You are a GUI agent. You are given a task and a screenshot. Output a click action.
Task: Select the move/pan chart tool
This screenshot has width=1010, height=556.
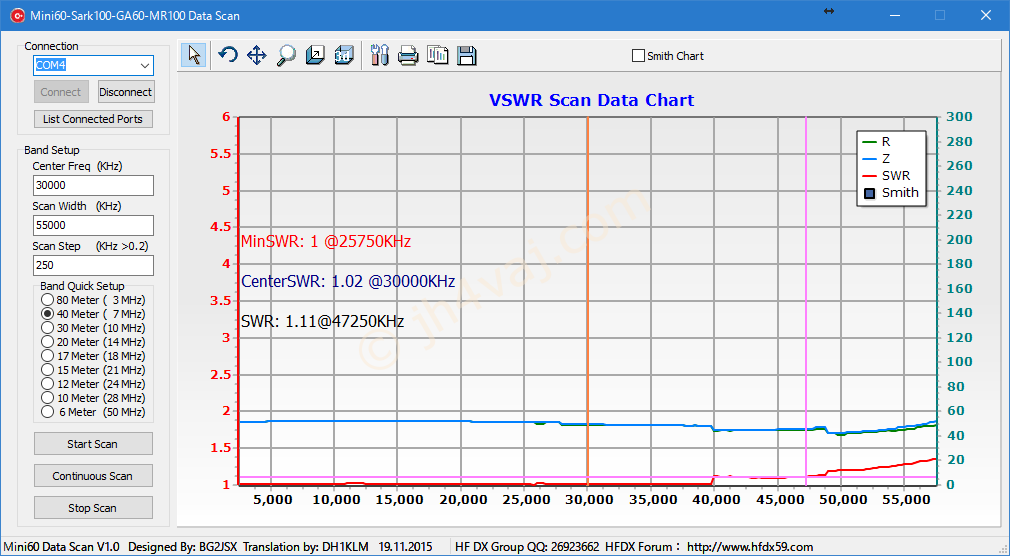pyautogui.click(x=256, y=55)
